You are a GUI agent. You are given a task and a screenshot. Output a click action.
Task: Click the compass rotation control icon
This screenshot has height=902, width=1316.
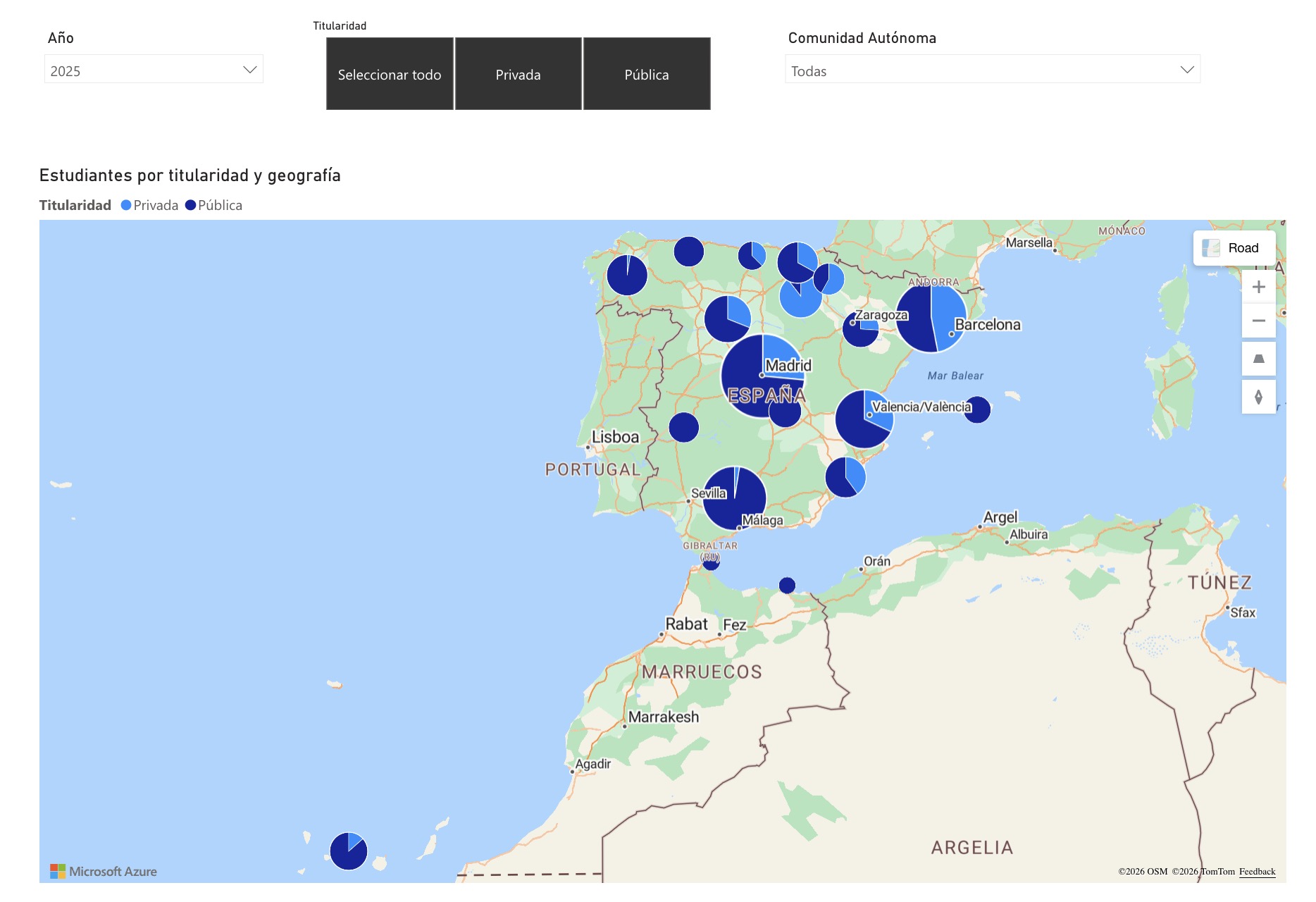[x=1258, y=397]
